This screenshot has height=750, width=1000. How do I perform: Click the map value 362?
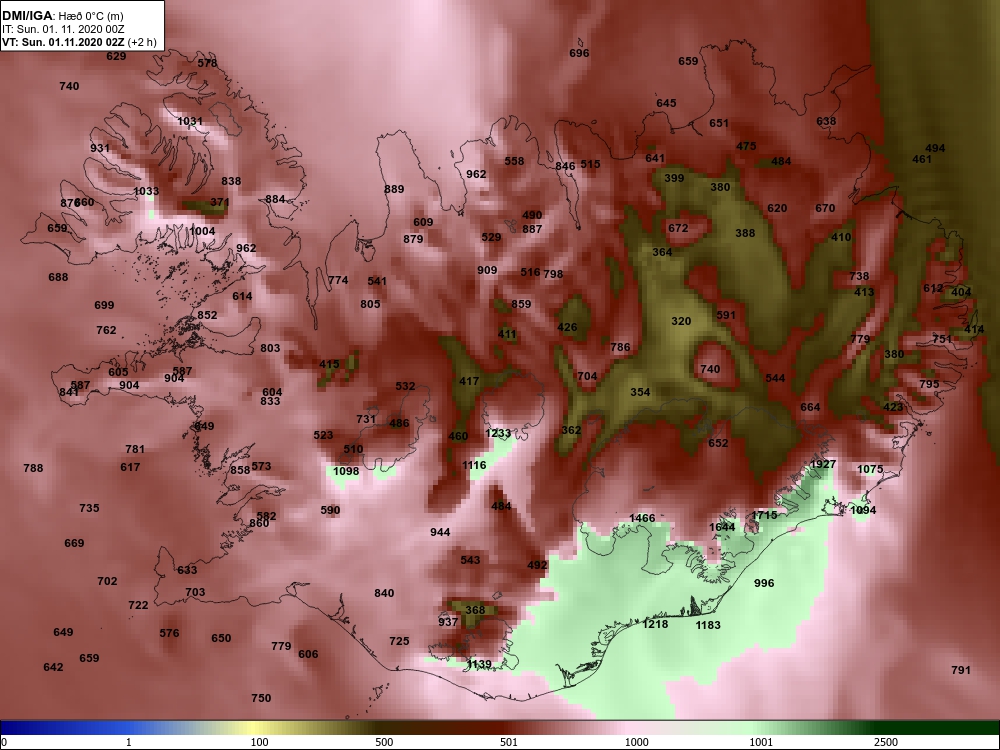click(x=571, y=430)
